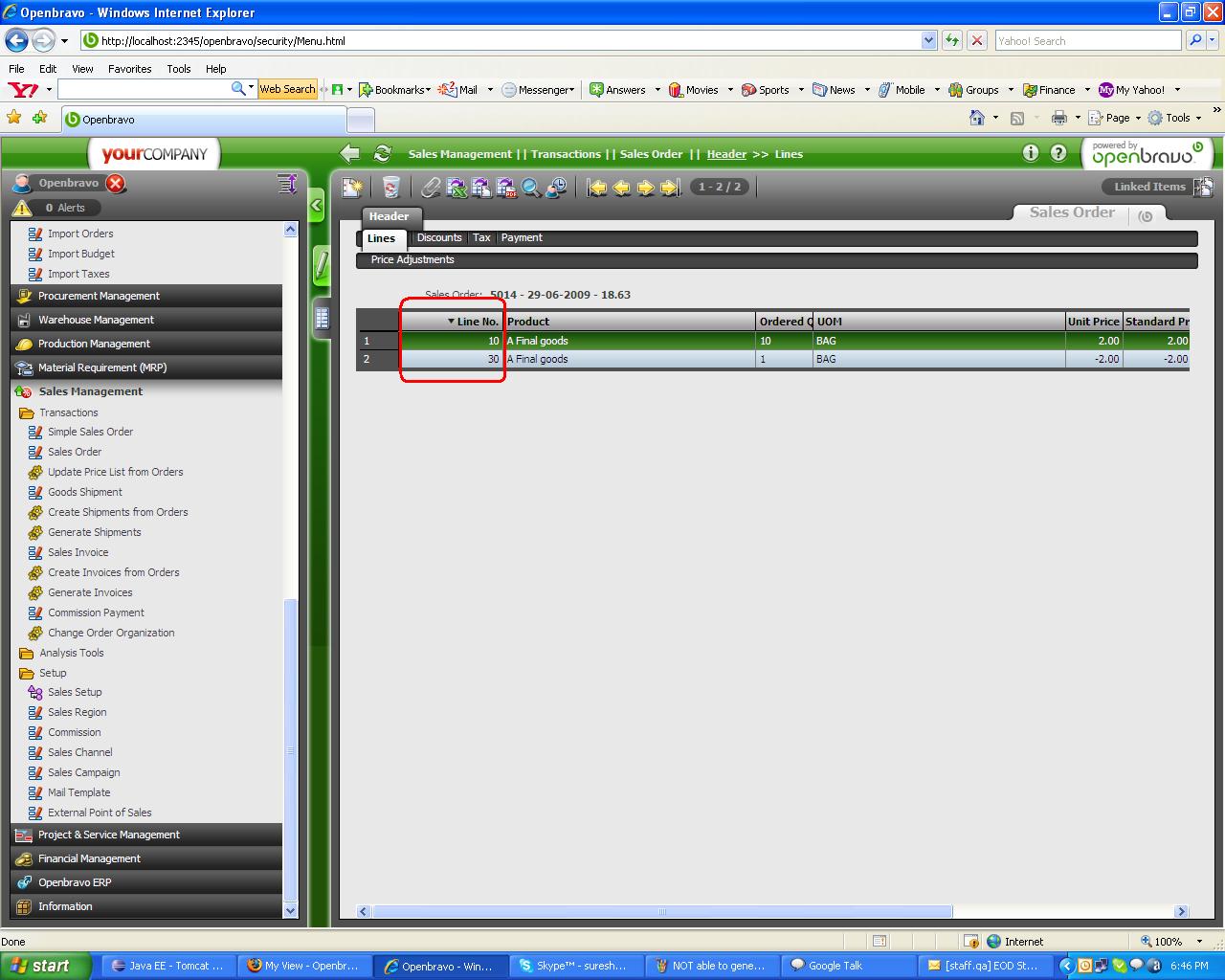Click the horizontal scrollbar of the grid
This screenshot has height=980, width=1225.
(x=662, y=911)
